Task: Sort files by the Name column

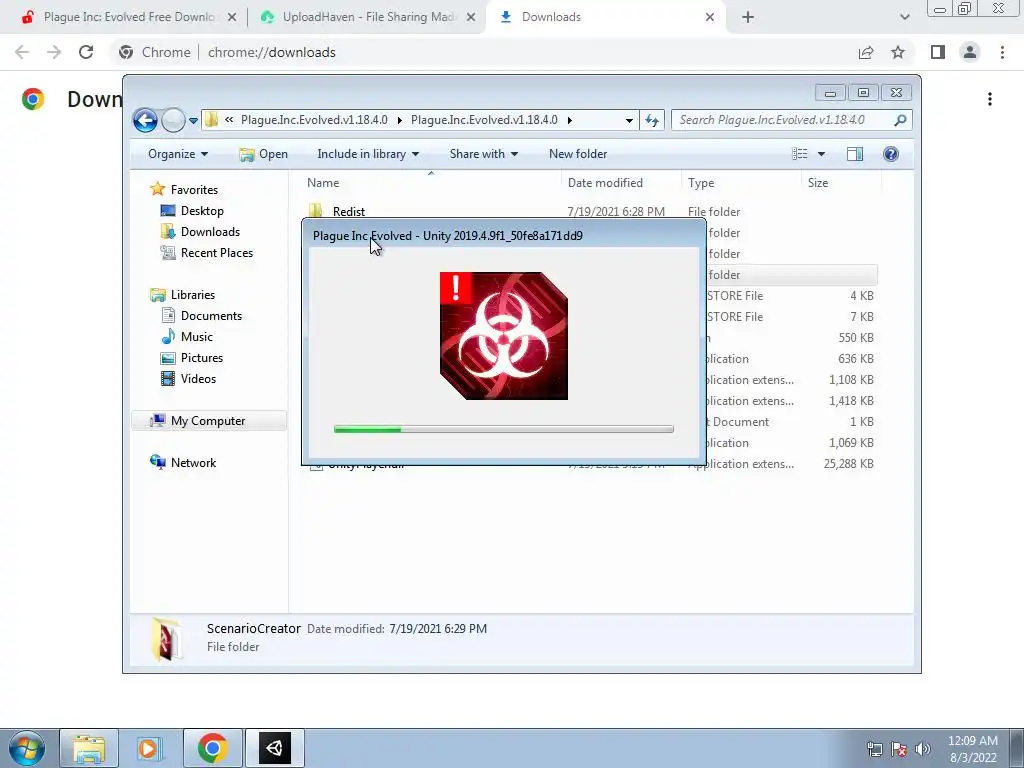Action: [x=431, y=183]
